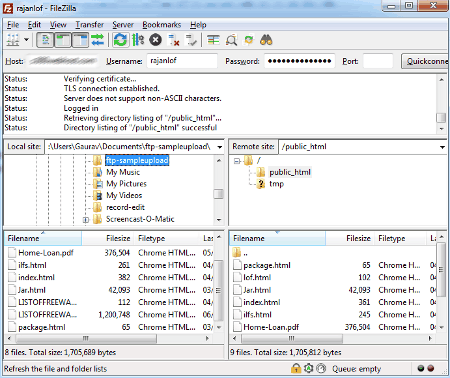Click the encryption lock icon in status bar

296,368
